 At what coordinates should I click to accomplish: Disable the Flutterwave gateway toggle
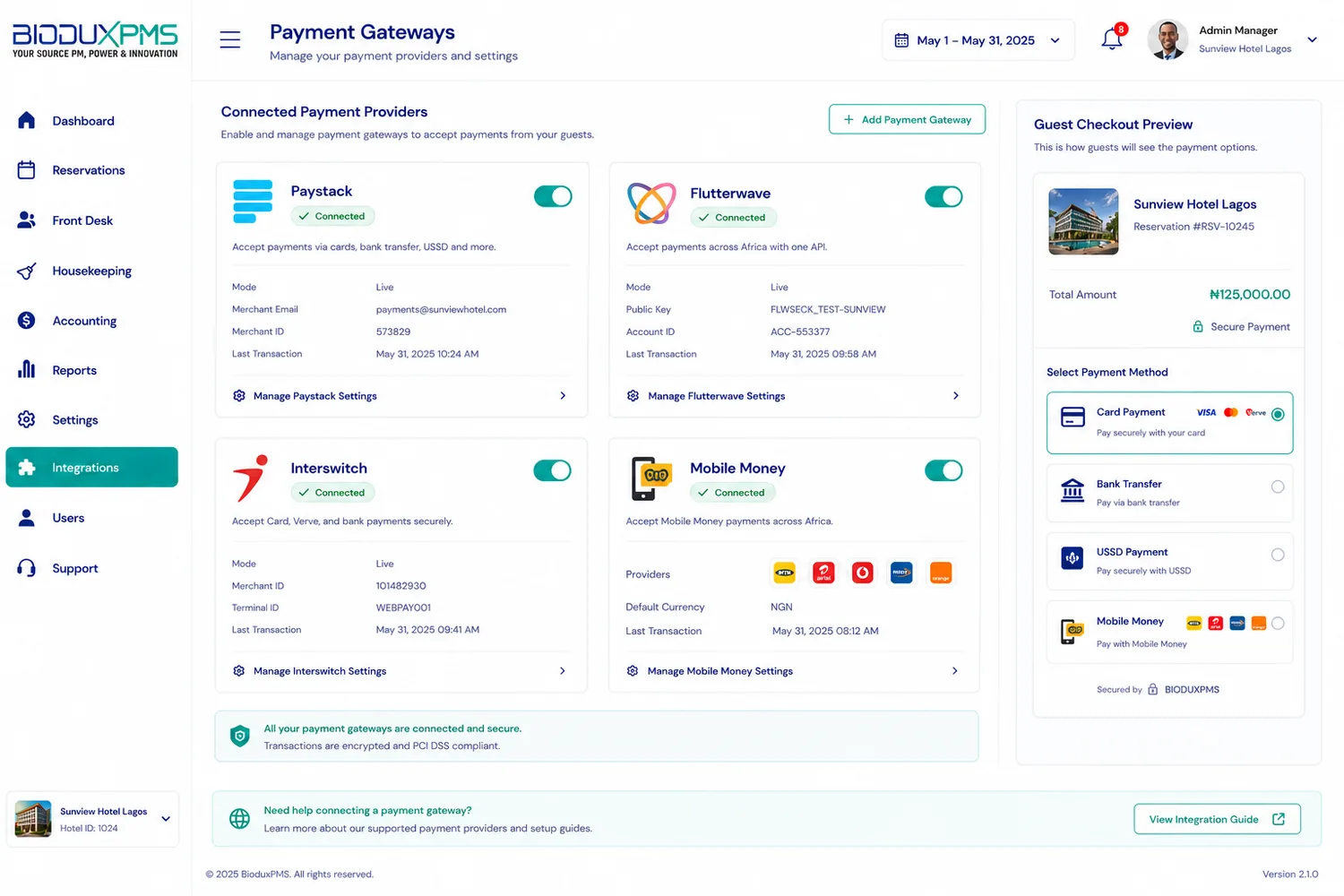click(943, 196)
